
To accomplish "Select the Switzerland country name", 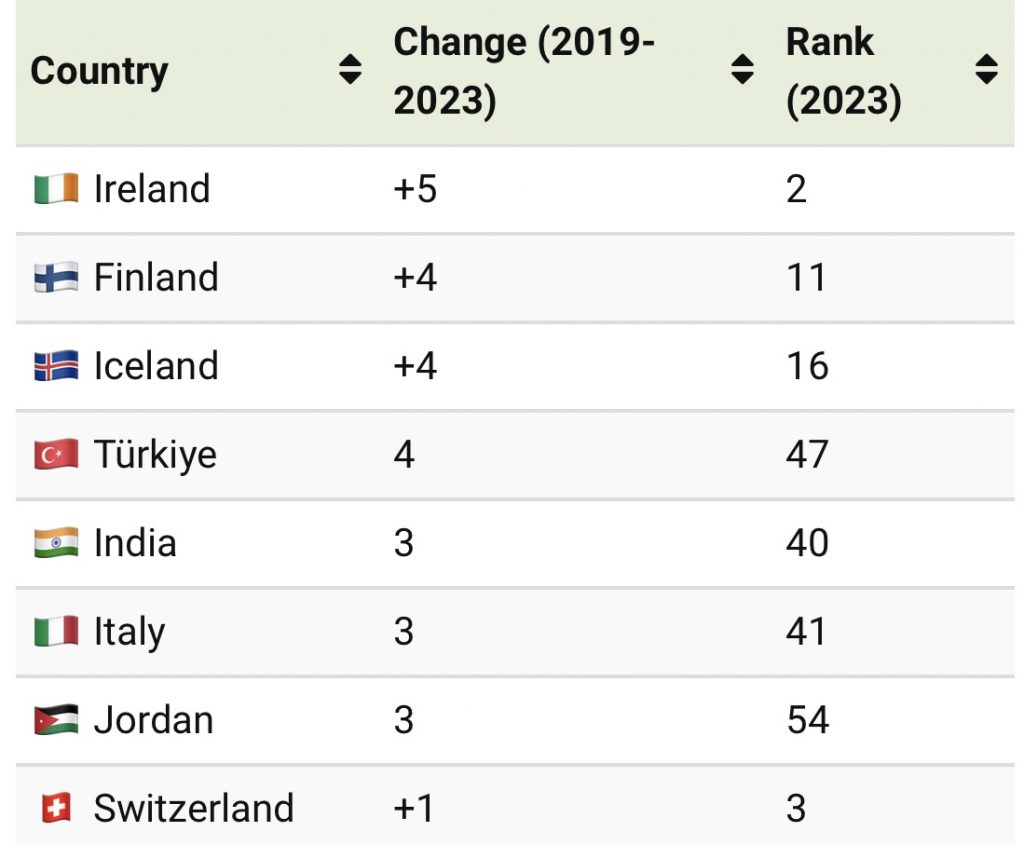I will [x=194, y=808].
